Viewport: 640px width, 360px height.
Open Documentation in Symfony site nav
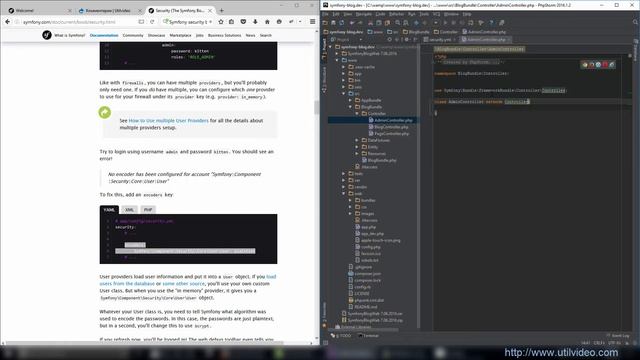point(104,36)
